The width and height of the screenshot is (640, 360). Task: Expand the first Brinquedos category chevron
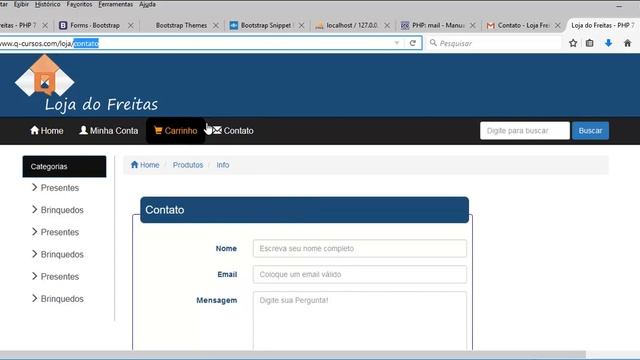point(35,209)
